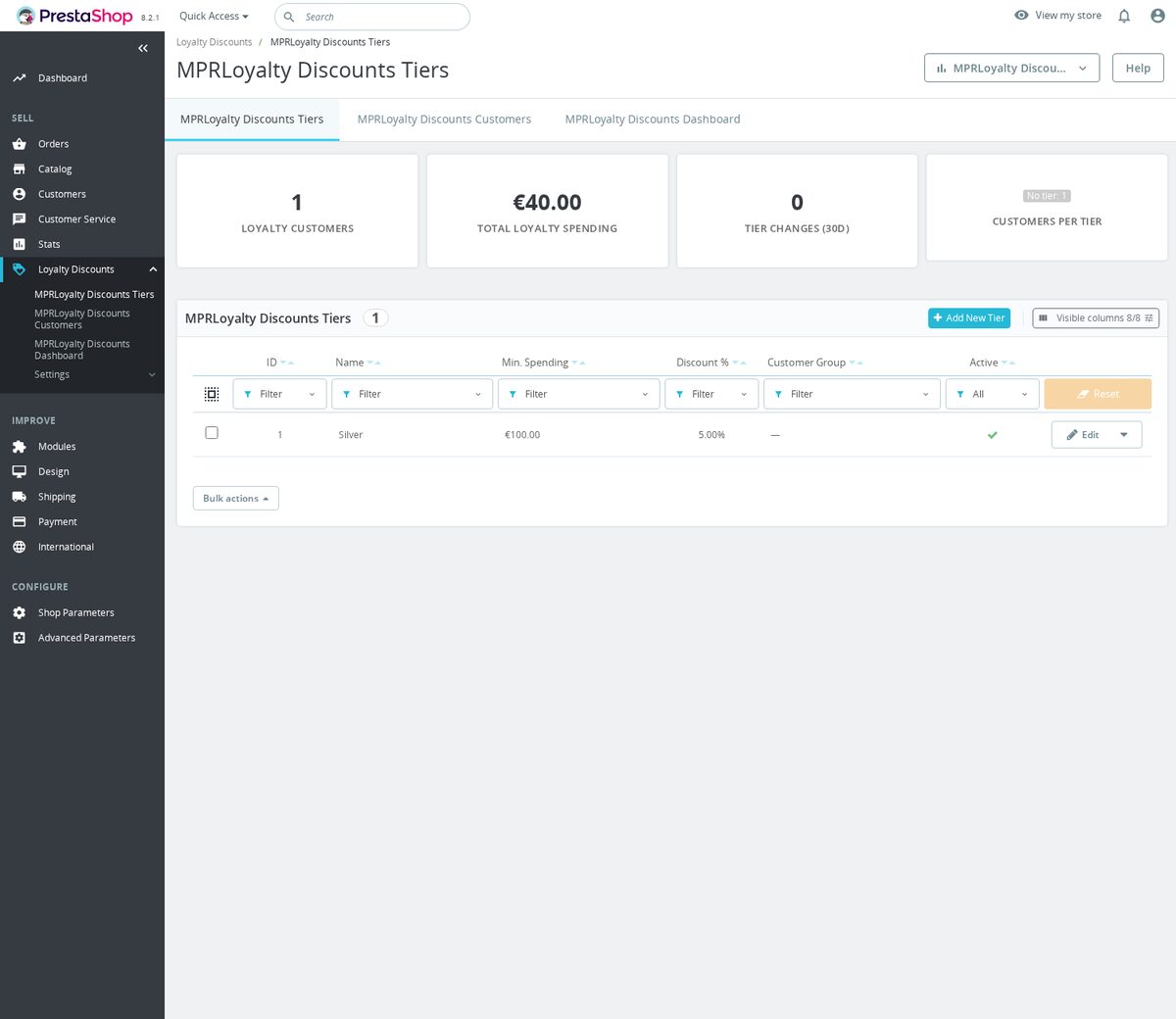Open the Customer Group filter dropdown
Image resolution: width=1176 pixels, height=1019 pixels.
(x=852, y=394)
